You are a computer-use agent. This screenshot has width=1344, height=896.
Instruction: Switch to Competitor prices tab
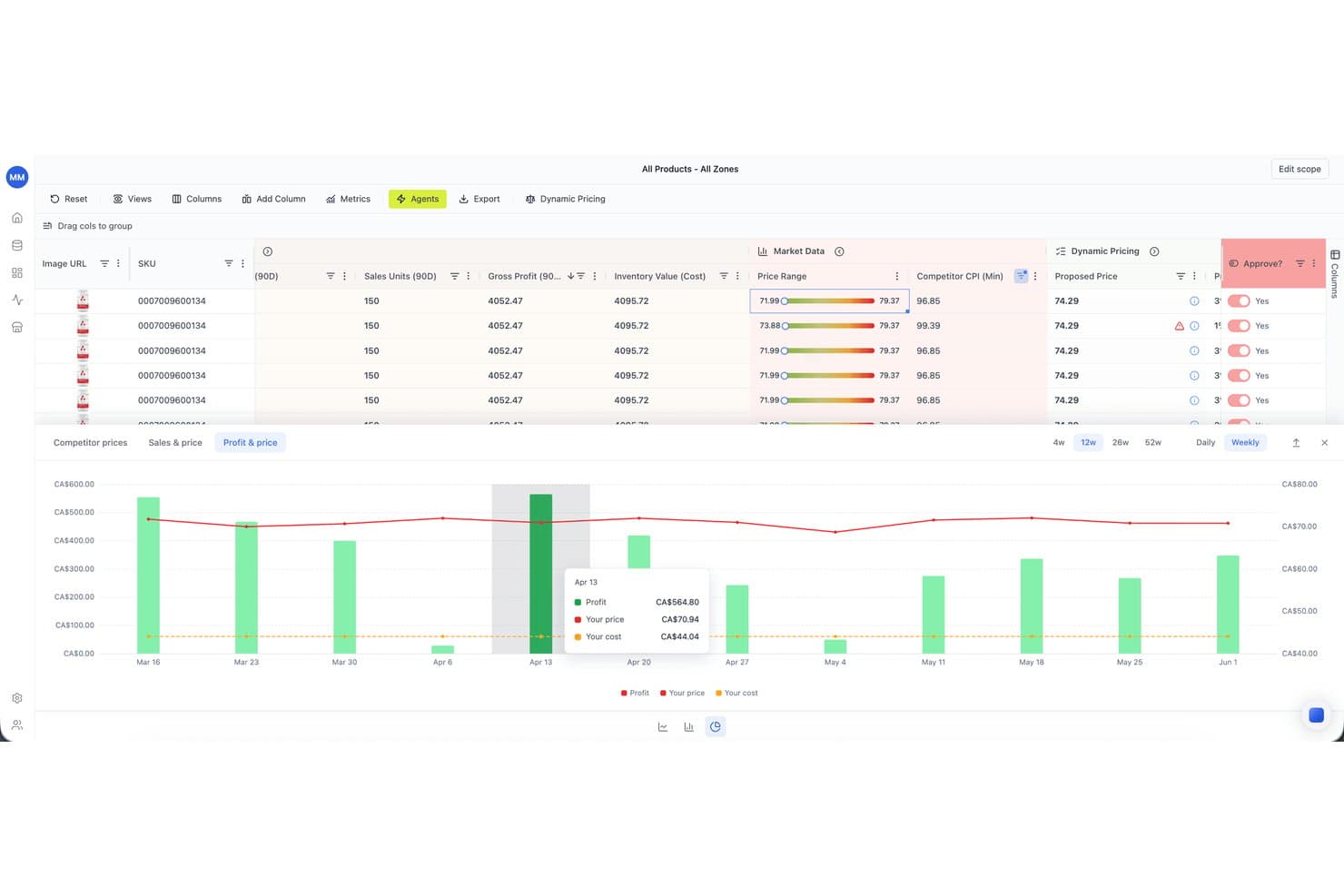[x=90, y=442]
